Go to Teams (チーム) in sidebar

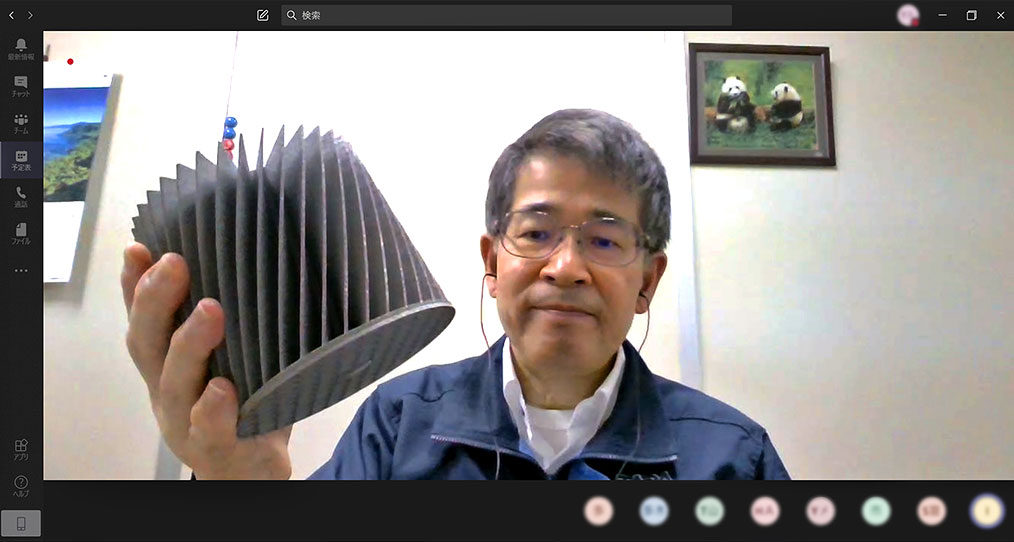[21, 123]
